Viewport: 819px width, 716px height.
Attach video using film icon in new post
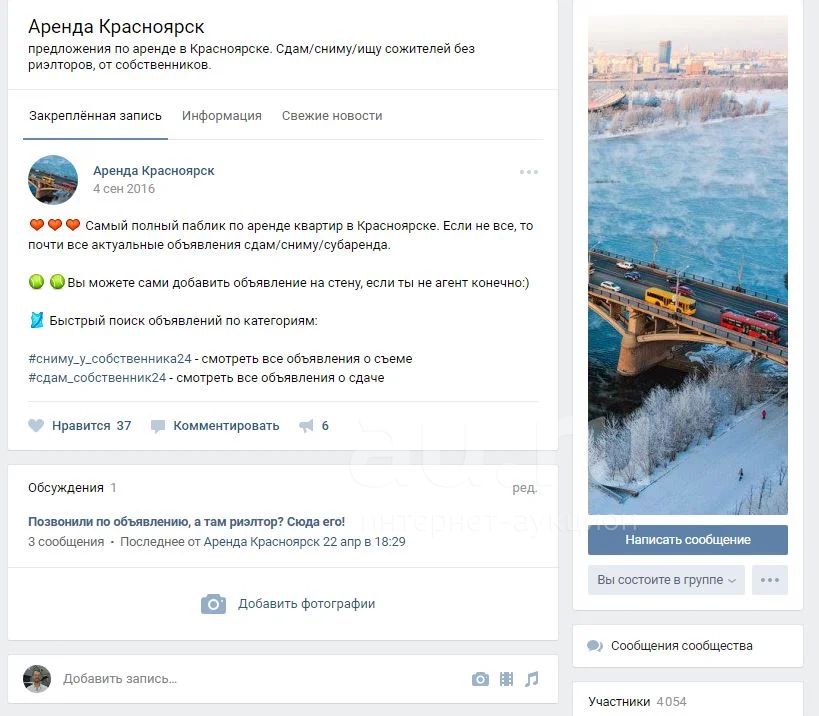coord(506,679)
